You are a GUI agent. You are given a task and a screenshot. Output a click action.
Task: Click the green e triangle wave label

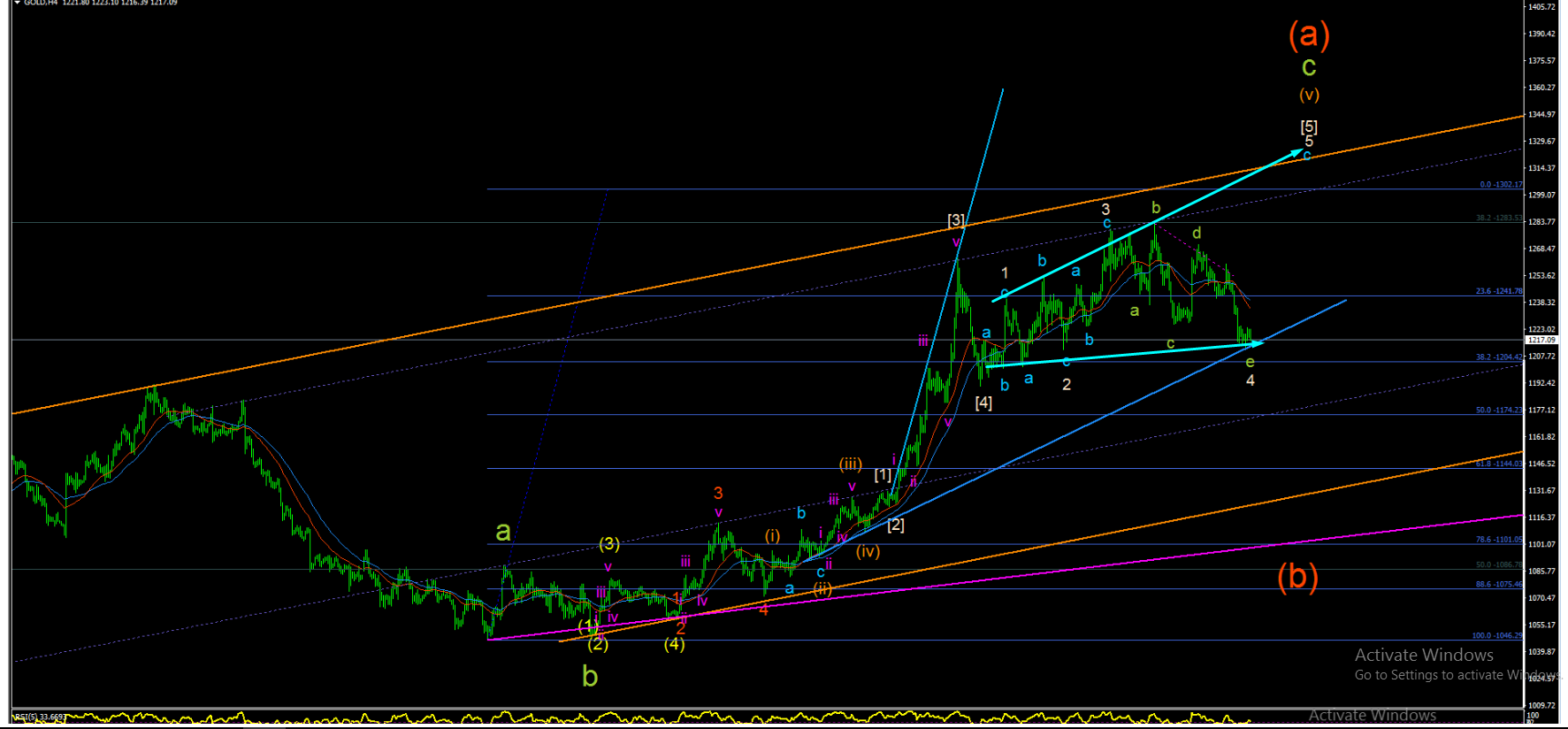pos(1250,363)
